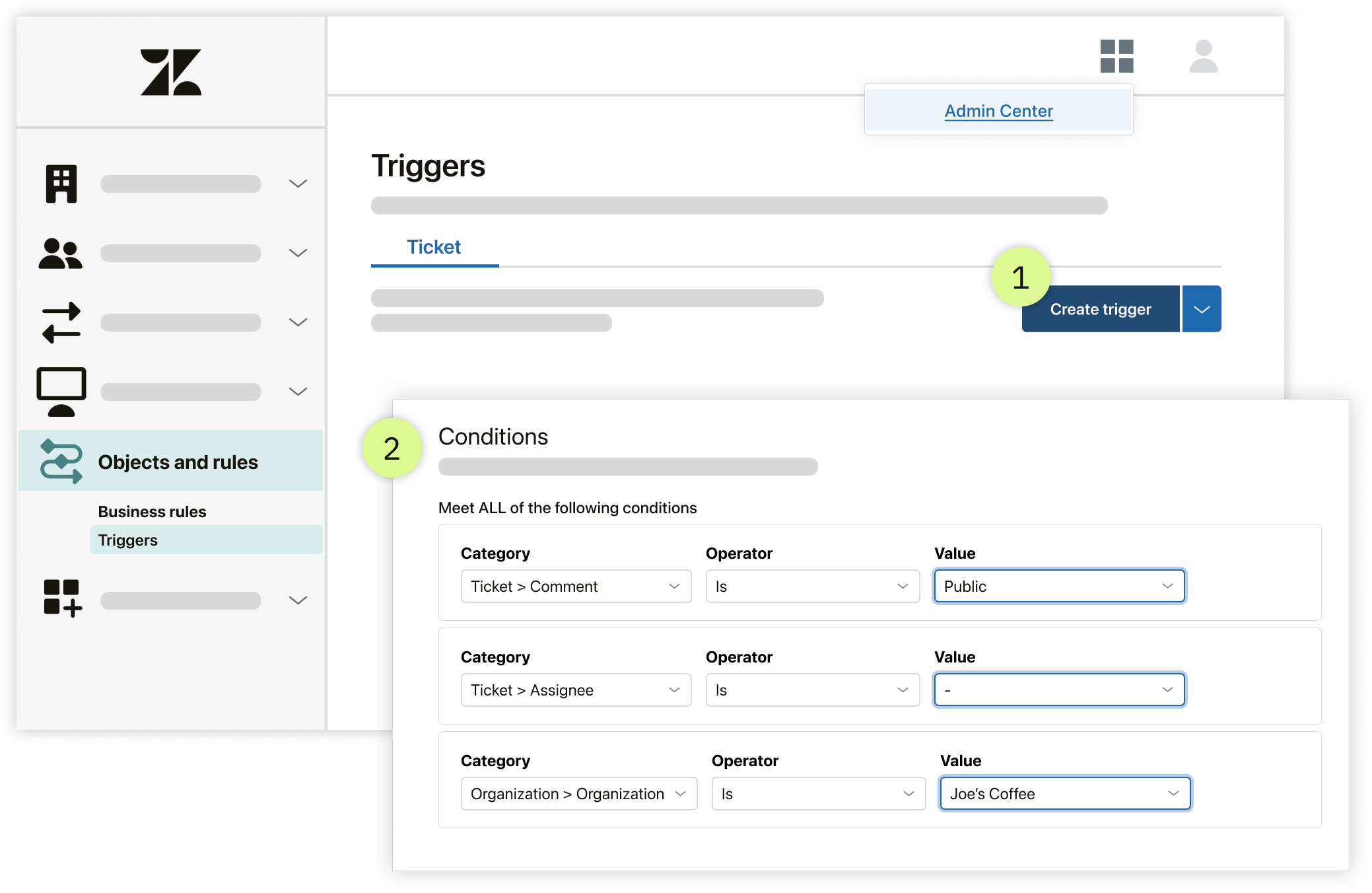
Task: Click the People/Agents icon in sidebar
Action: tap(60, 253)
